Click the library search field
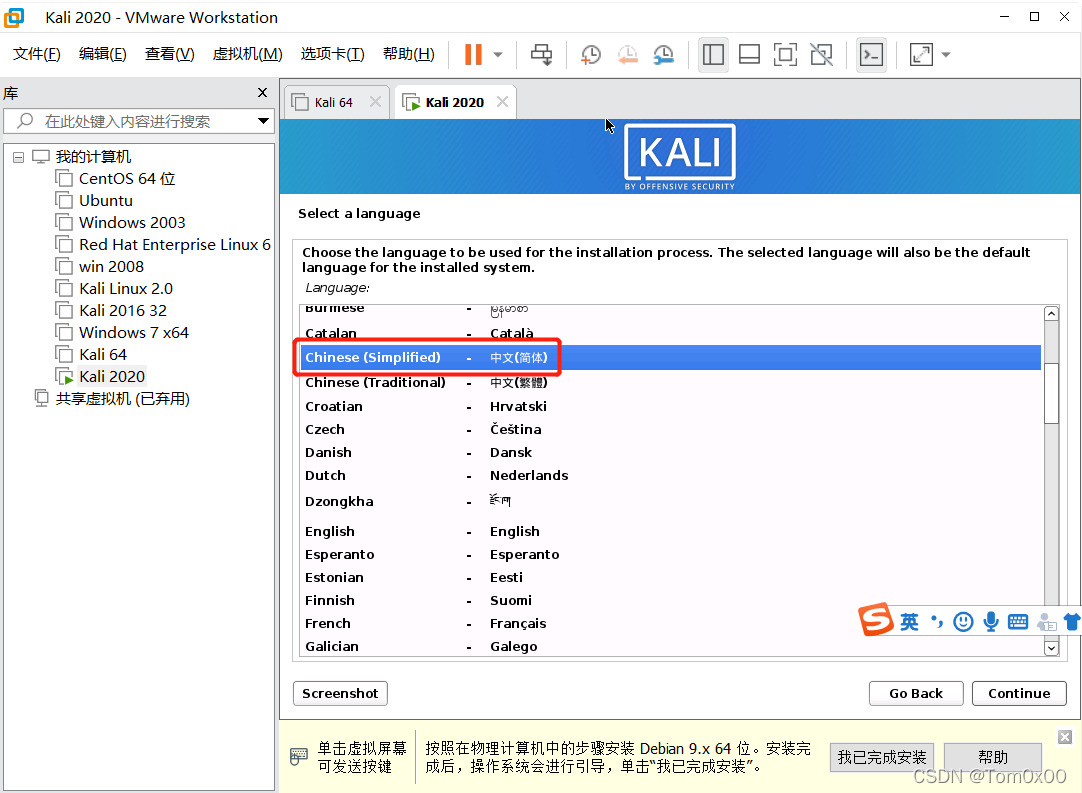 pos(138,121)
